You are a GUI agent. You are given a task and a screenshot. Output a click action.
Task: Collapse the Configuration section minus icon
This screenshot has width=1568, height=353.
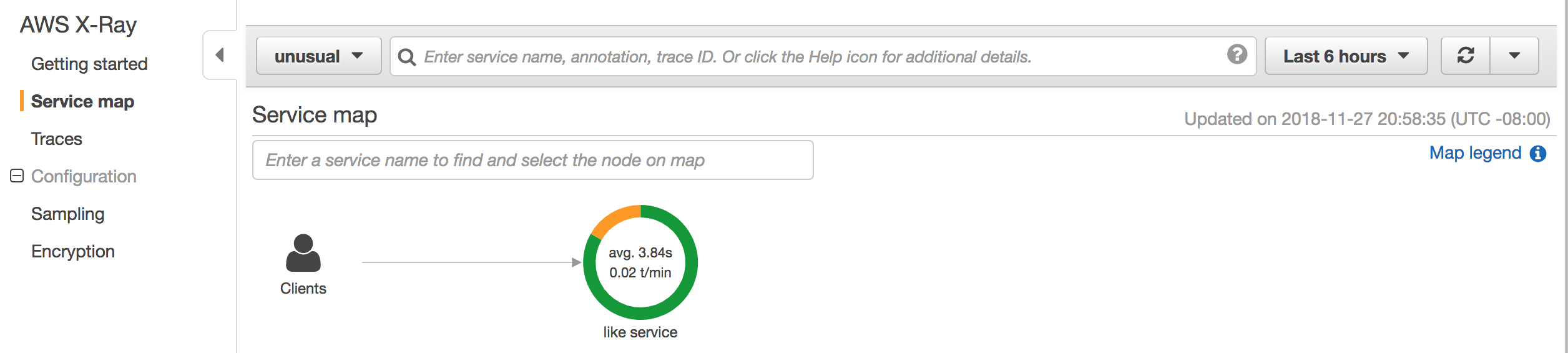point(17,176)
